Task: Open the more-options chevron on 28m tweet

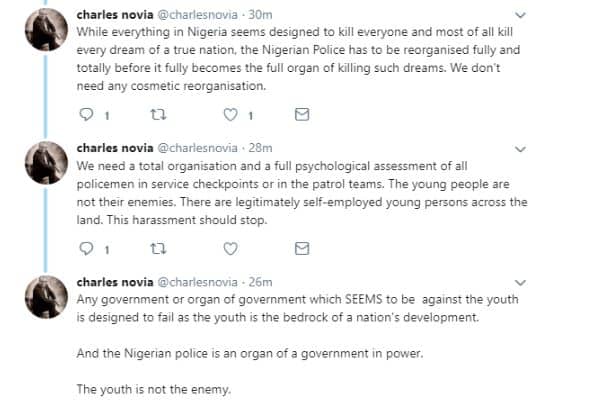Action: (x=519, y=149)
